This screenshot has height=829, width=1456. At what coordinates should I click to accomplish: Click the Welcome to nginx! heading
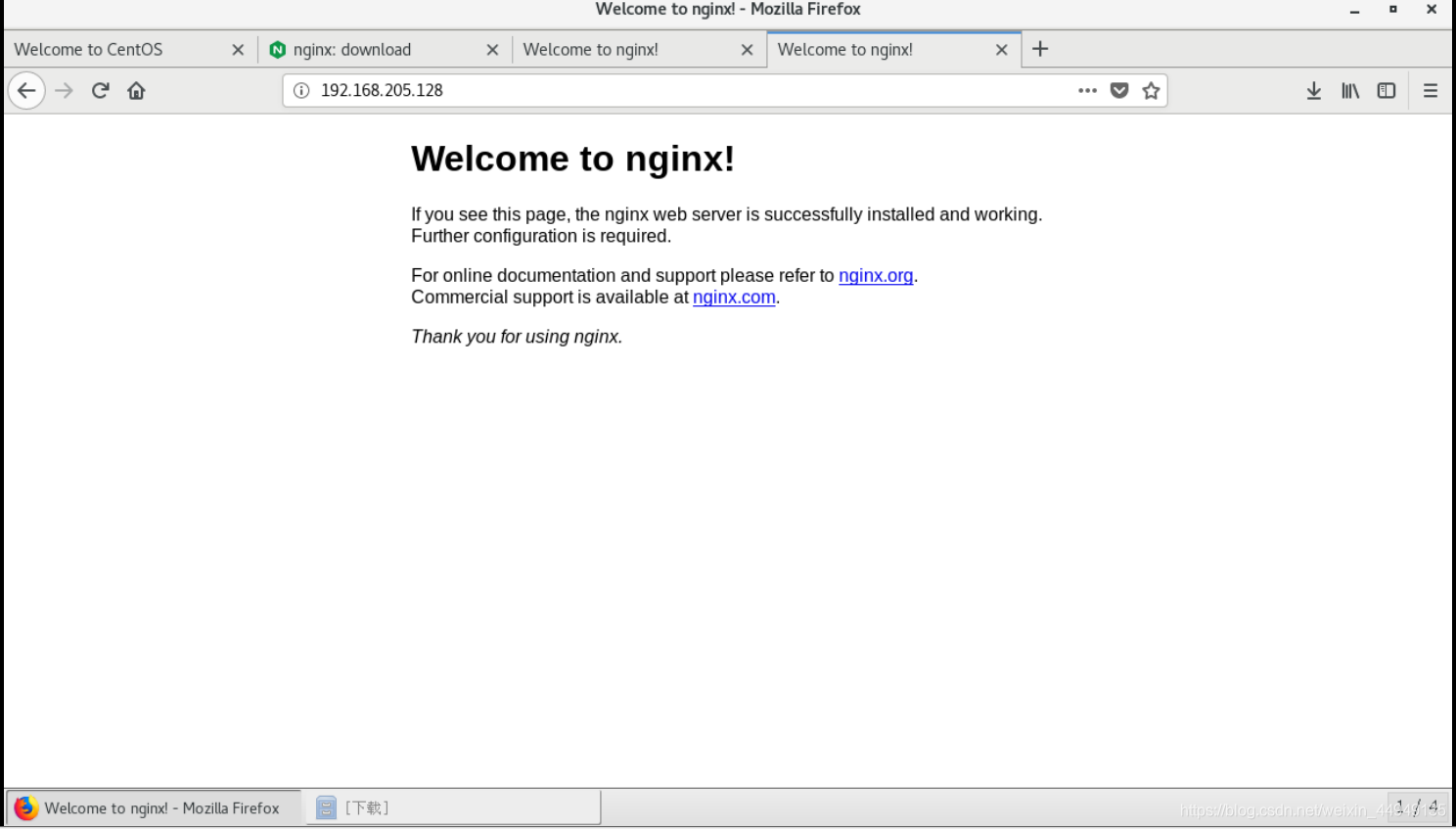572,160
